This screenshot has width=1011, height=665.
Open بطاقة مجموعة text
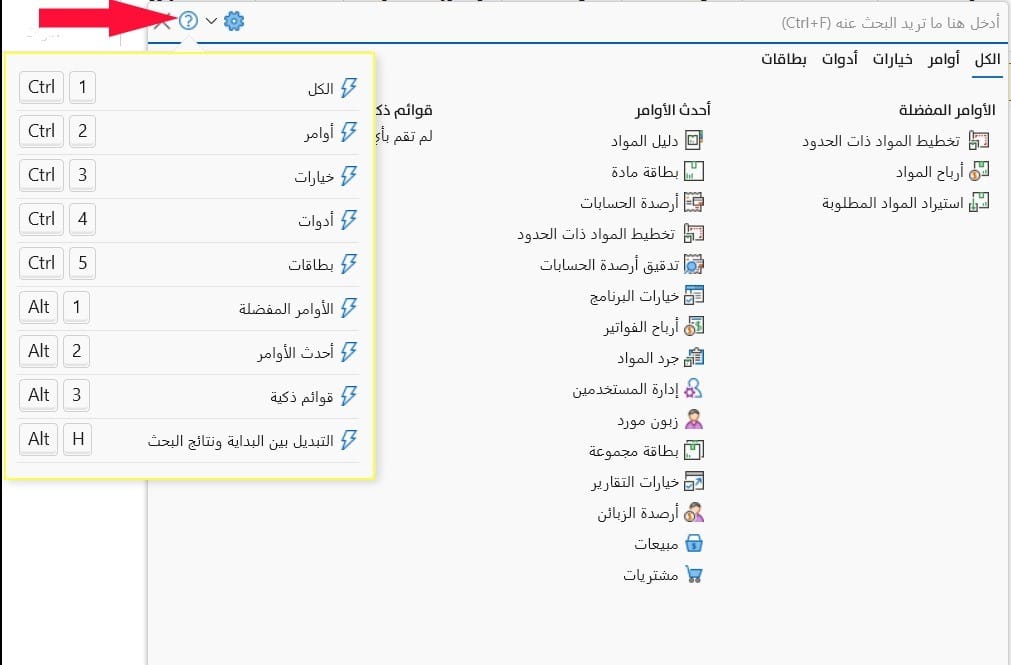click(633, 451)
